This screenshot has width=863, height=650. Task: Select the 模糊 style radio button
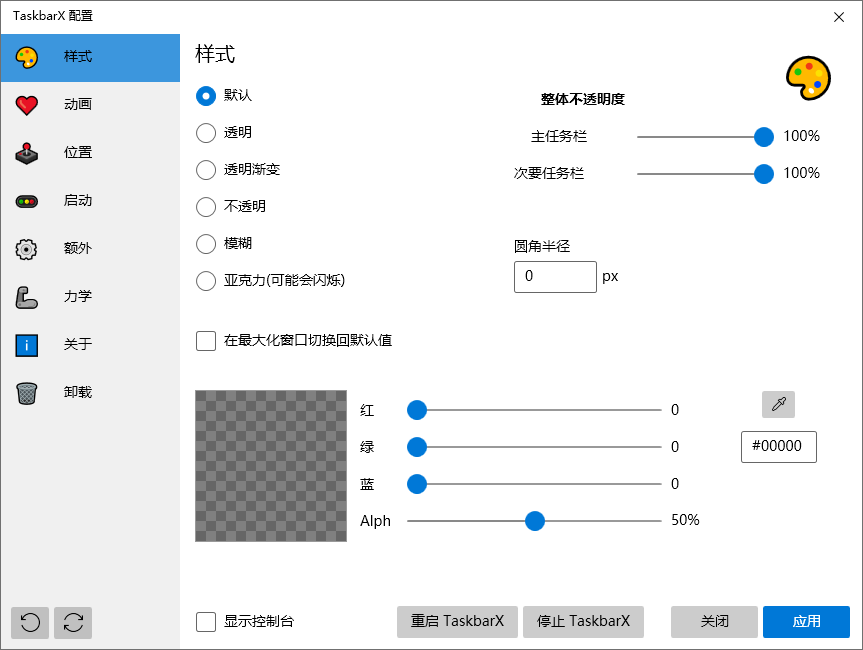pos(206,244)
